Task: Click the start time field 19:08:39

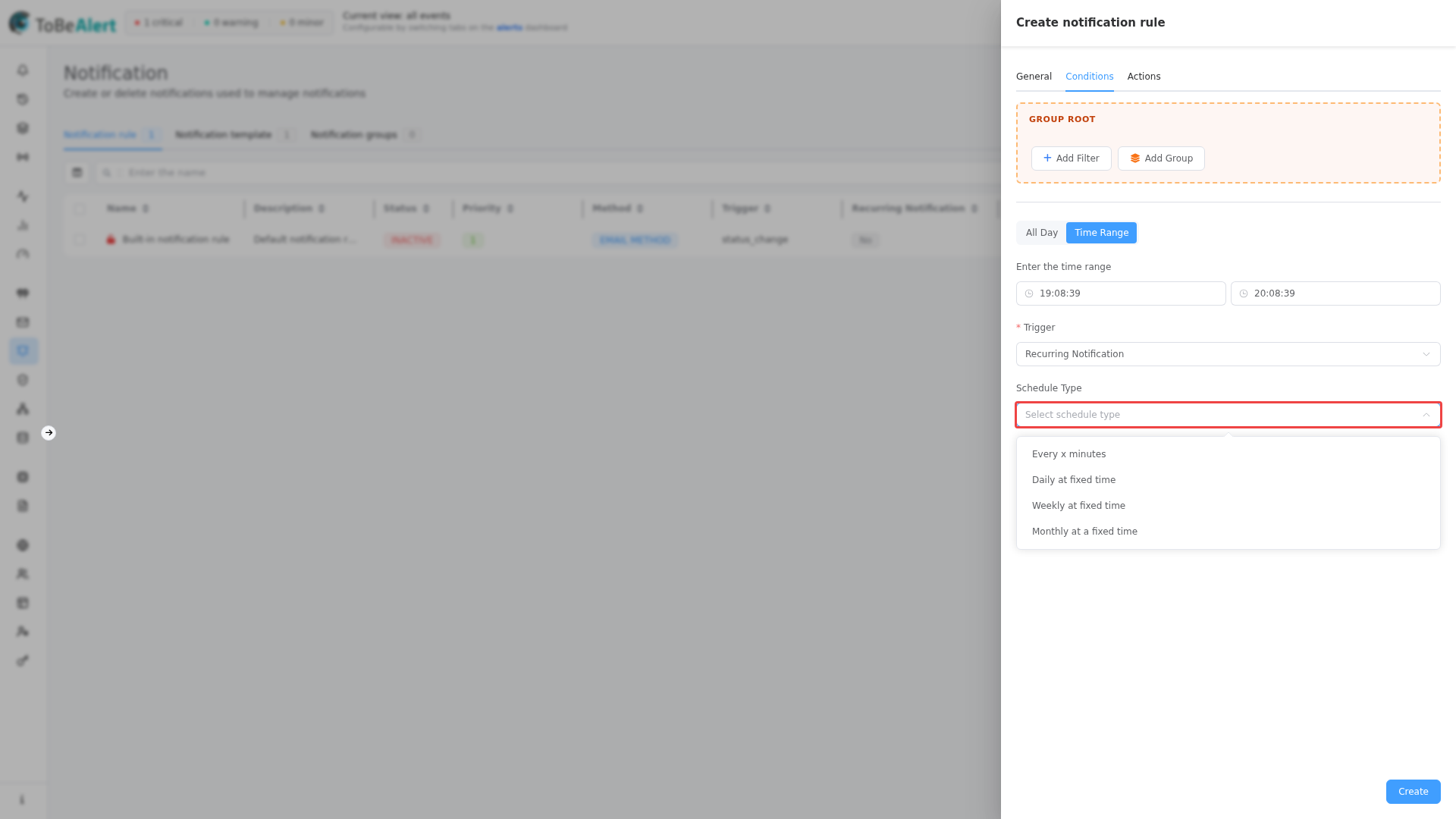Action: 1121,293
